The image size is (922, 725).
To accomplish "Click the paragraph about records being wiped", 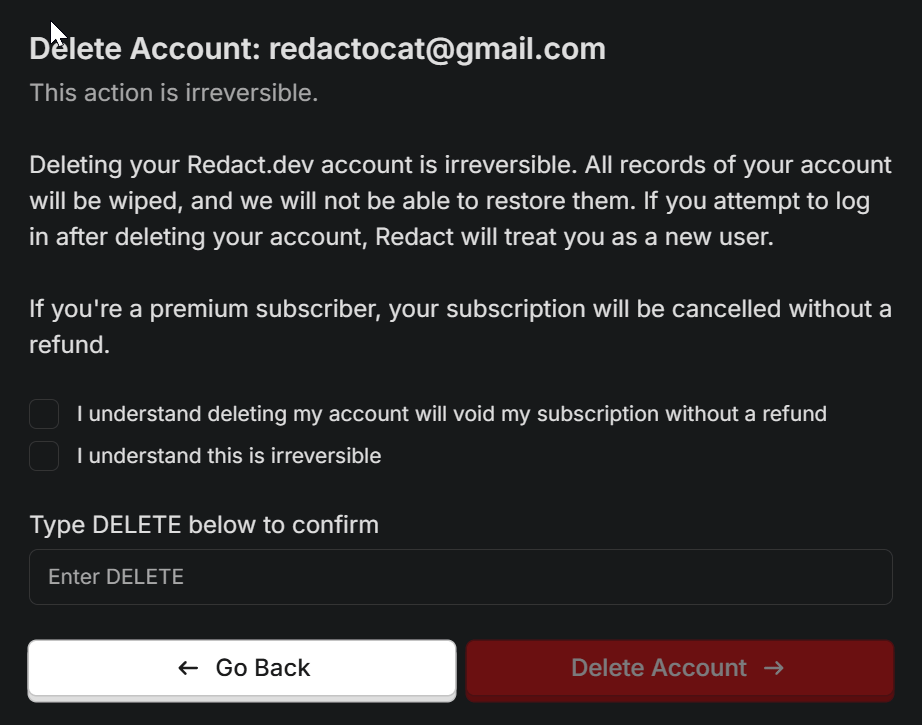I will point(460,202).
